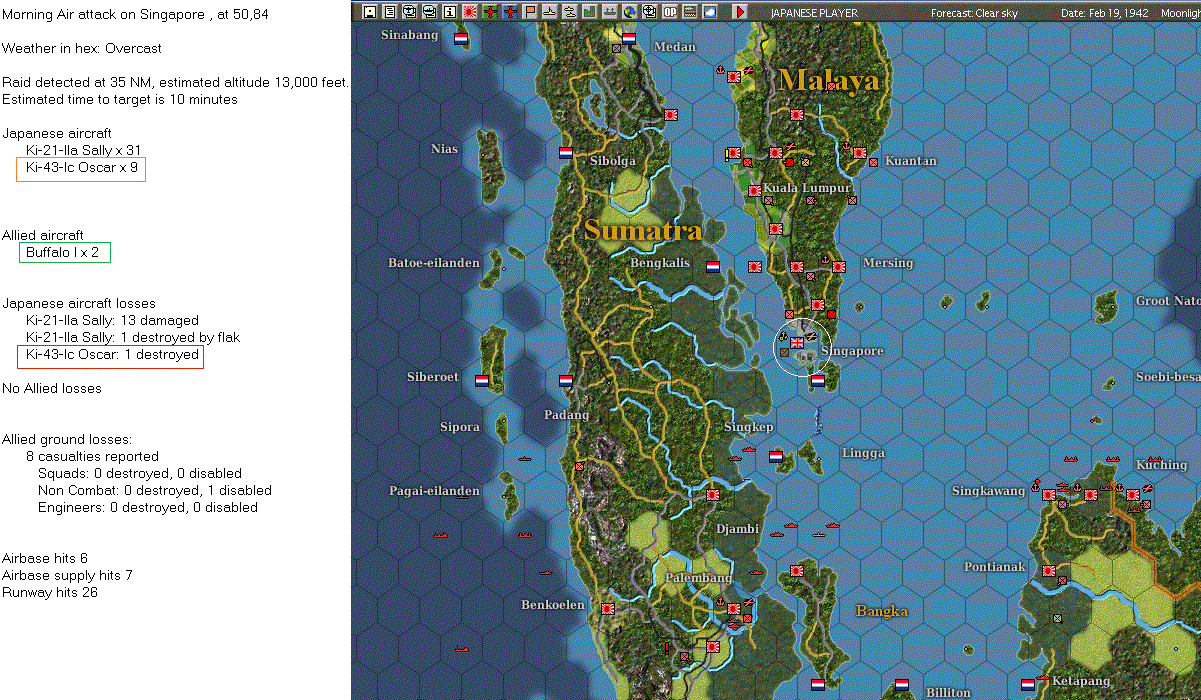Select the Dutch flag base near Sinabang

click(x=462, y=39)
